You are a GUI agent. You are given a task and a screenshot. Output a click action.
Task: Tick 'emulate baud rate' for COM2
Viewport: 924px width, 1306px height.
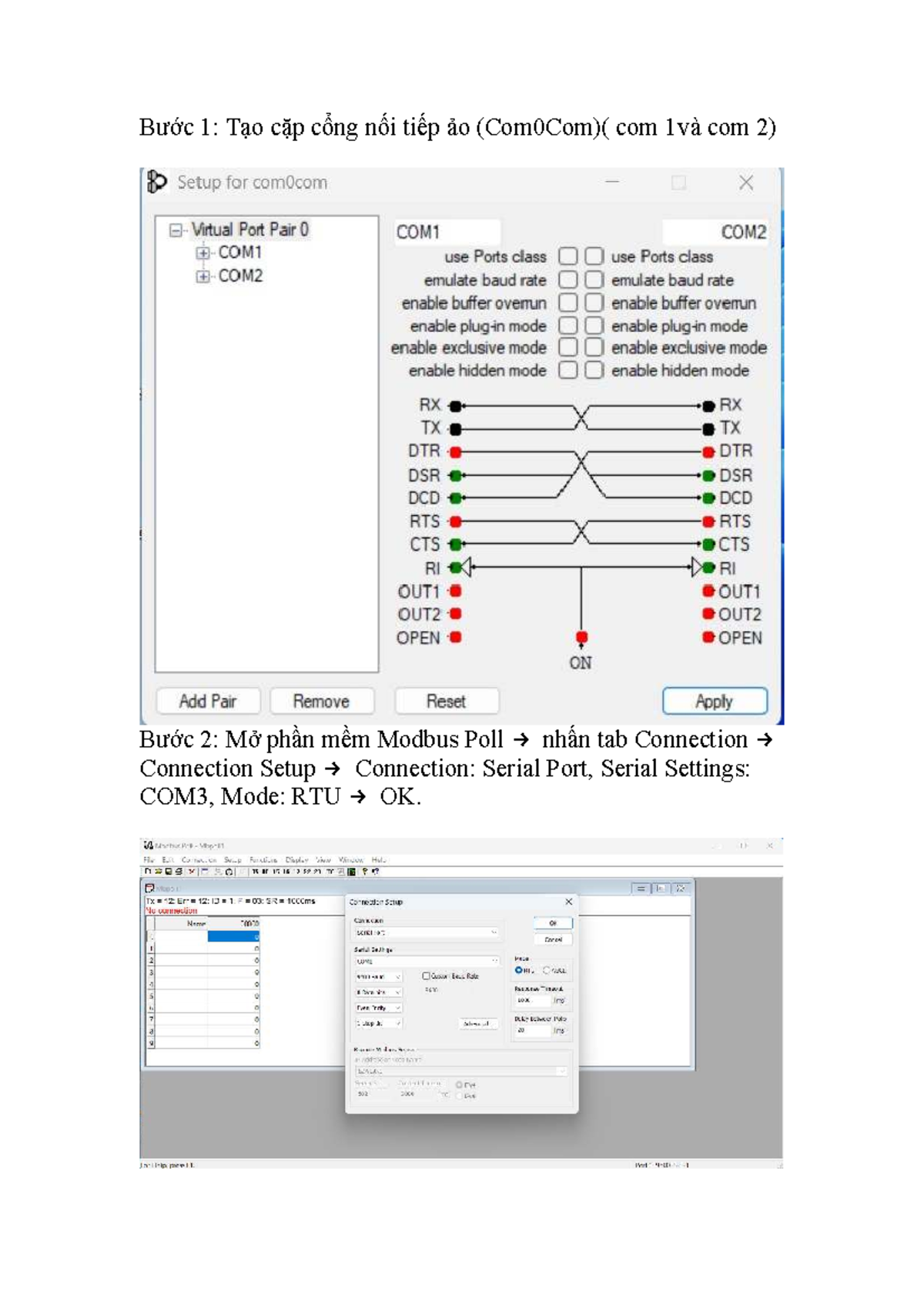coord(594,279)
